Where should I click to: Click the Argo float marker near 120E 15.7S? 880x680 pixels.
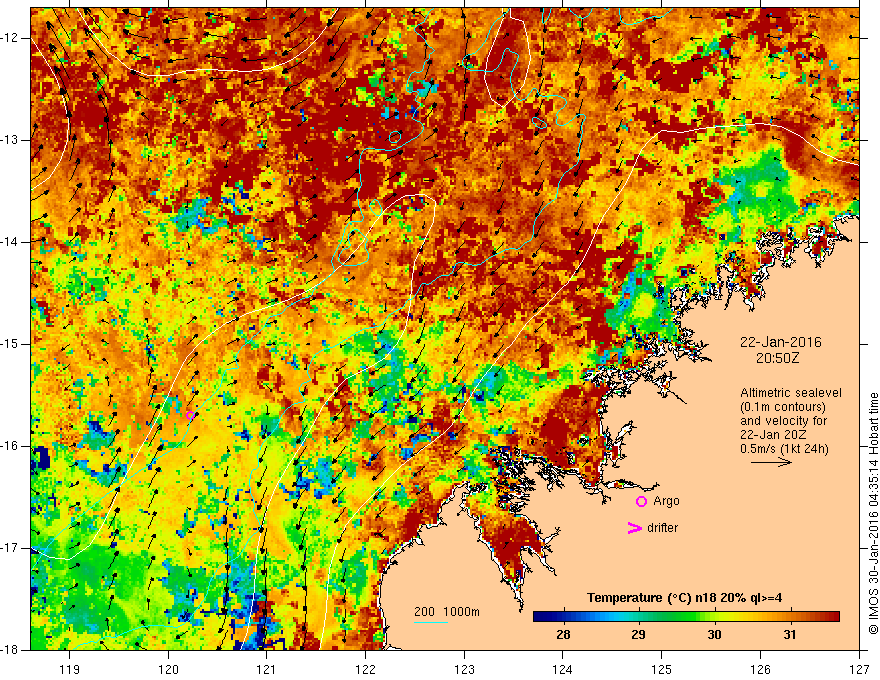pyautogui.click(x=190, y=416)
